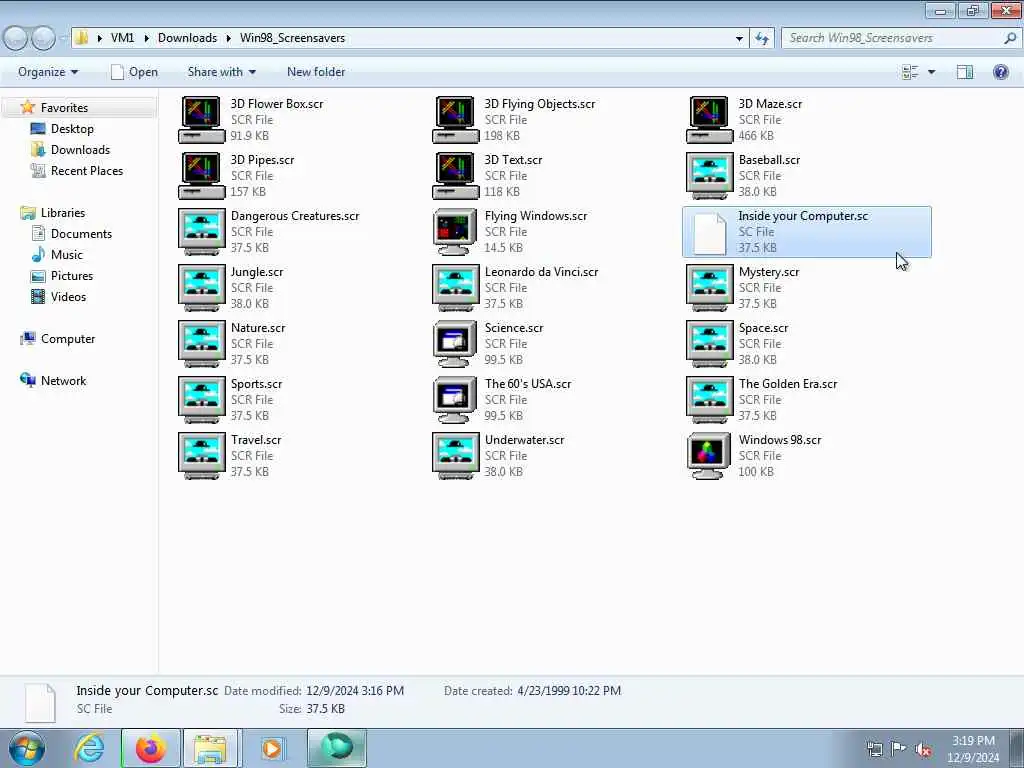The image size is (1024, 768).
Task: Open Downloads under Favorites
Action: [x=80, y=150]
